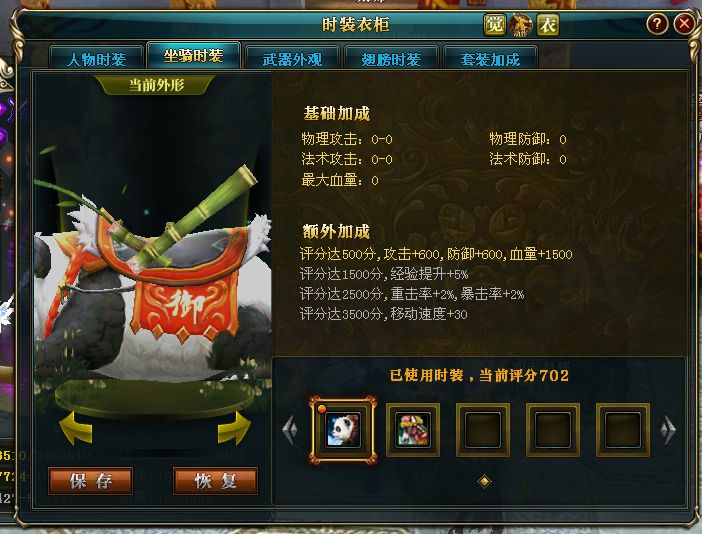Switch to 武器外观 tab

(292, 58)
